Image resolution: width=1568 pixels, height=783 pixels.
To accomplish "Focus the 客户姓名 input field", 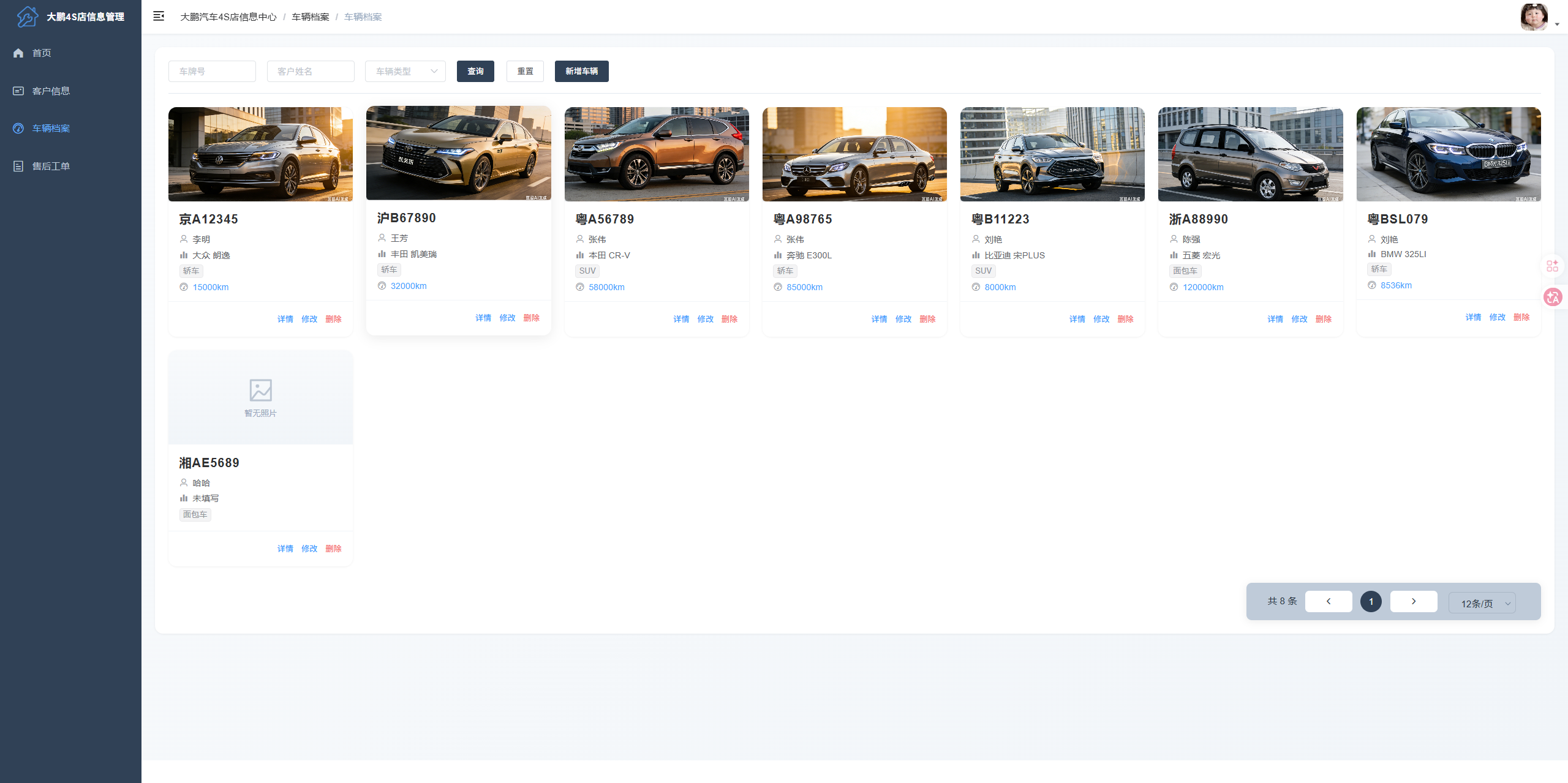I will (x=311, y=71).
